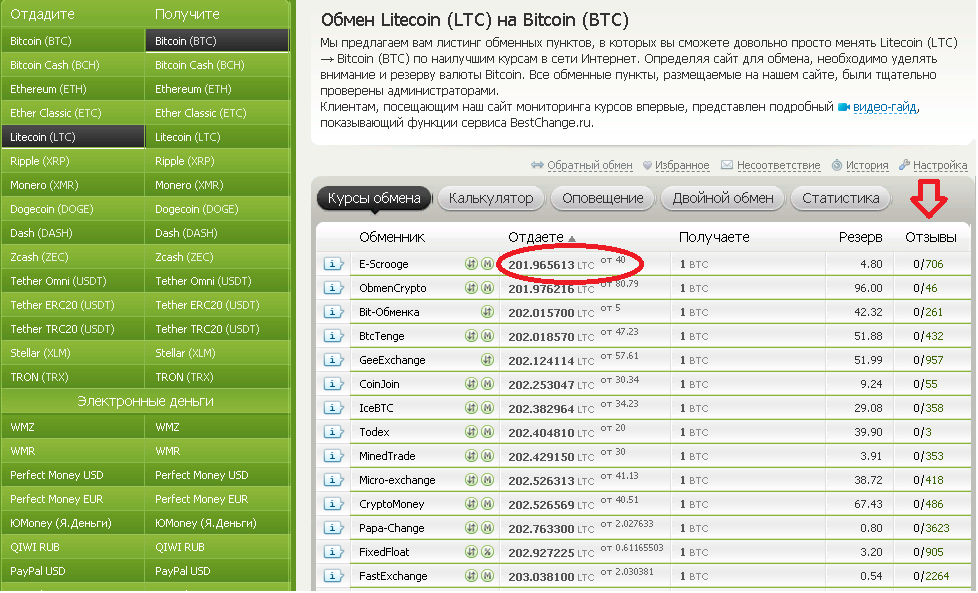Select PayPal USD in Отдадите column
This screenshot has width=978, height=593.
tap(73, 571)
